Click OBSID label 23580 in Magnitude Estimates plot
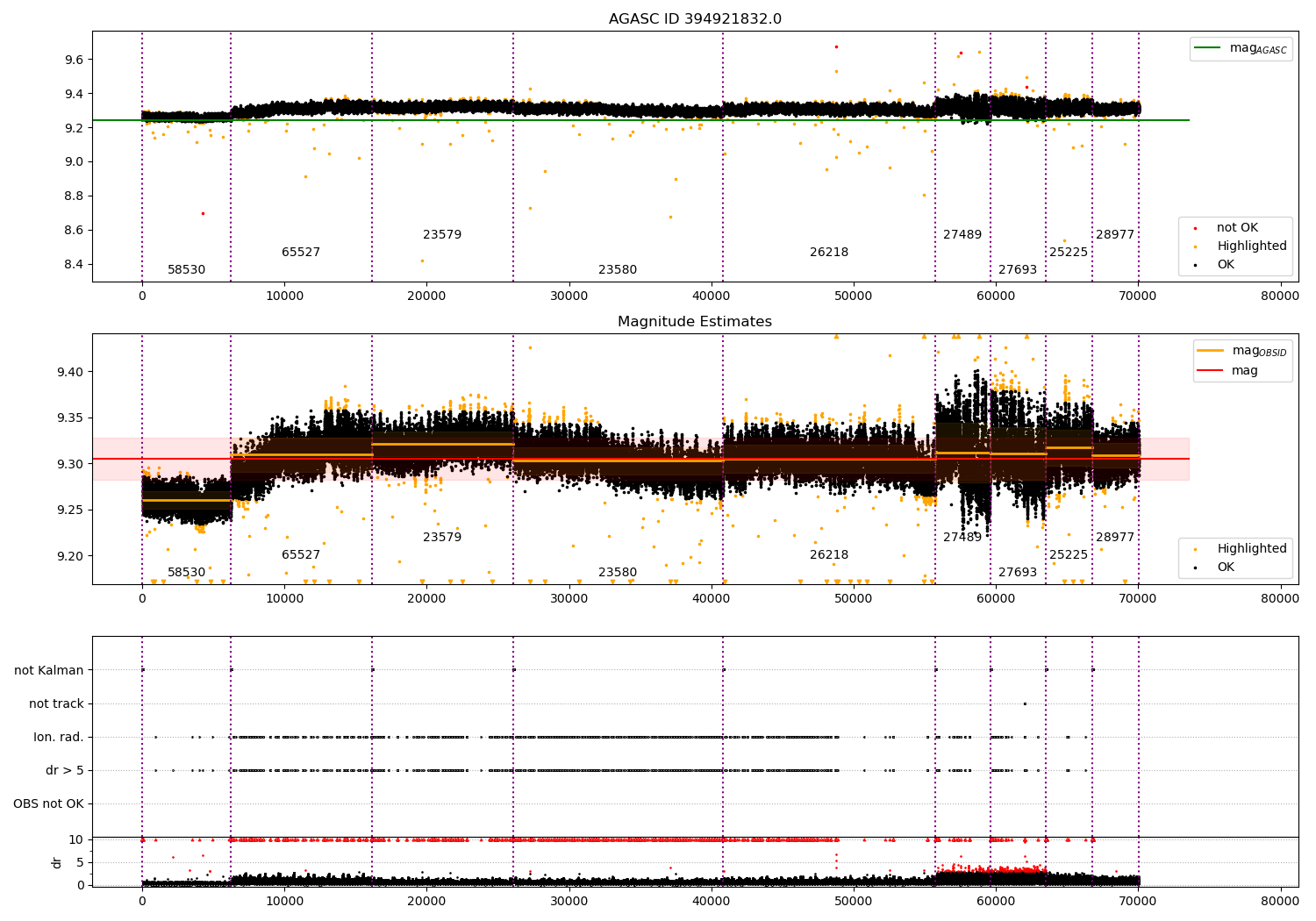 point(618,573)
